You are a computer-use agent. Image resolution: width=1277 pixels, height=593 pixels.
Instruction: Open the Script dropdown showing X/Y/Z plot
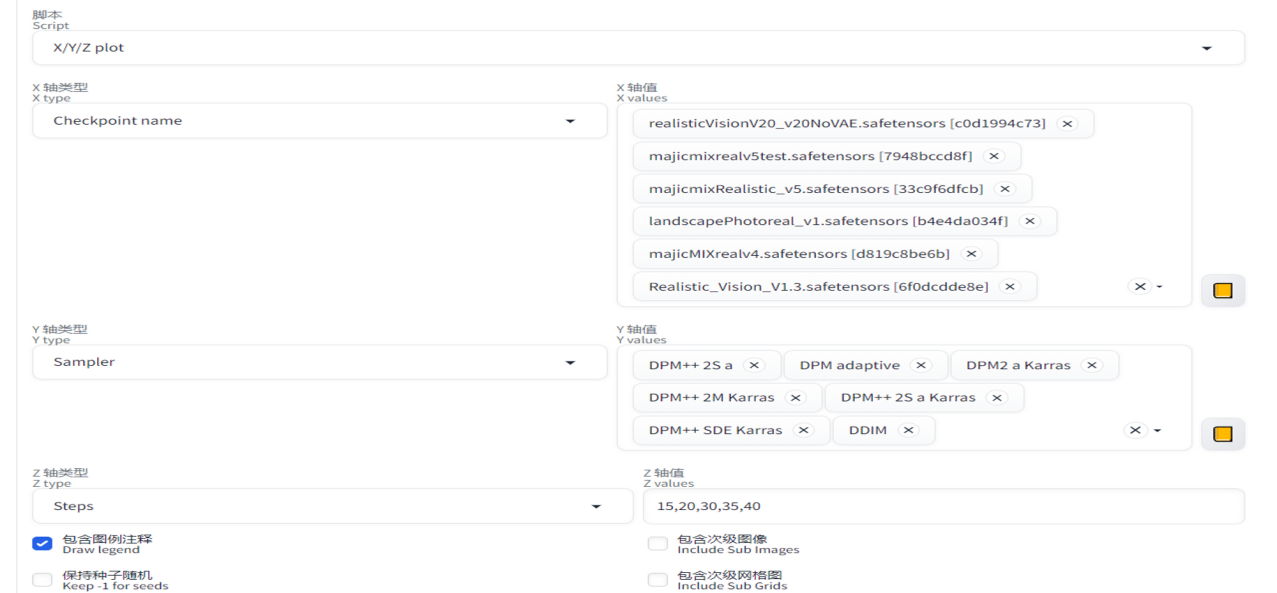pos(638,48)
